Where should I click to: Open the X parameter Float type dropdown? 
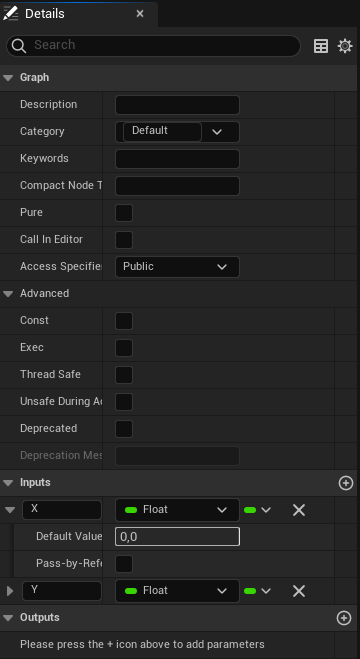[177, 510]
